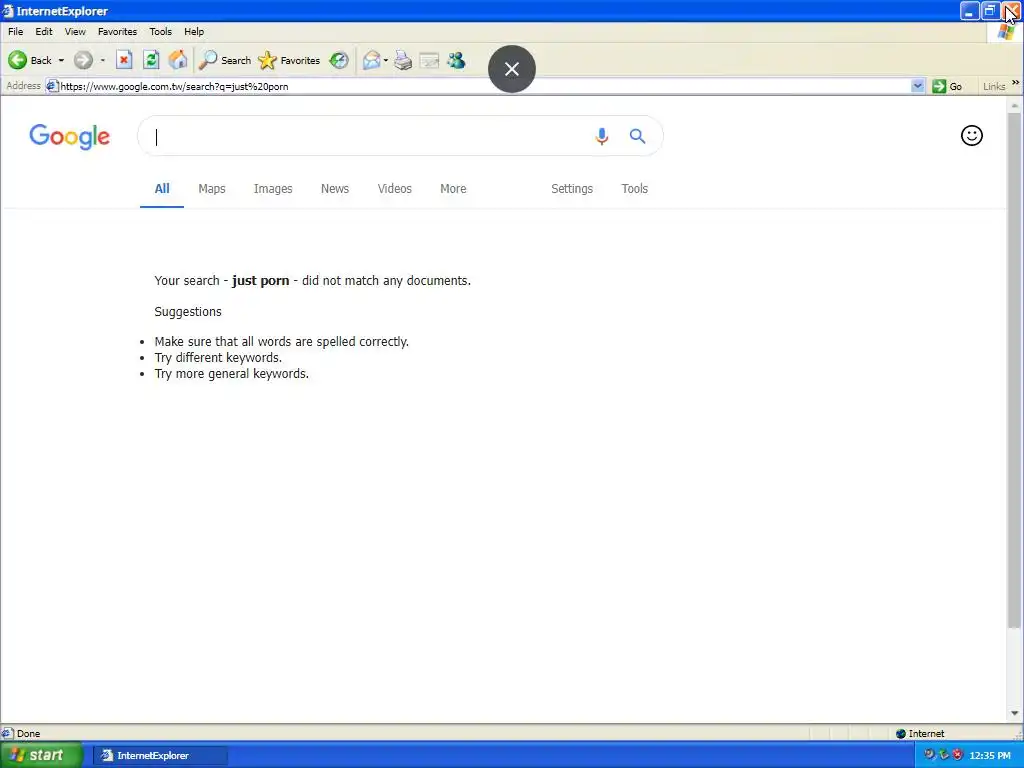This screenshot has width=1024, height=768.
Task: Dismiss the dark circular X overlay button
Action: coord(512,69)
